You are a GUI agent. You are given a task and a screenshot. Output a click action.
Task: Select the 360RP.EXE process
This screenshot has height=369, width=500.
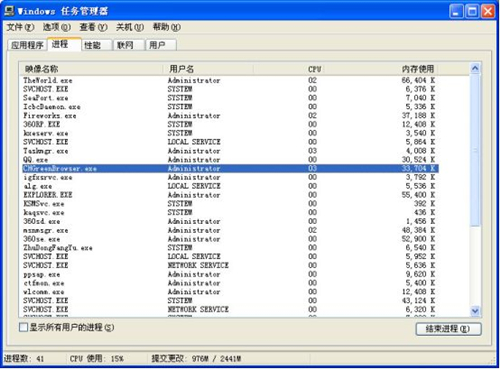tap(229, 124)
